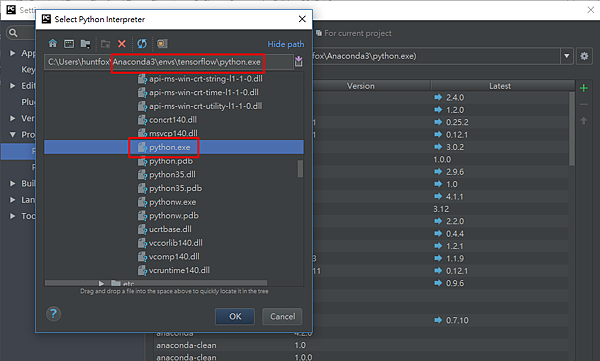Image resolution: width=600 pixels, height=361 pixels.
Task: Expand the Ver settings category arrow
Action: click(13, 118)
